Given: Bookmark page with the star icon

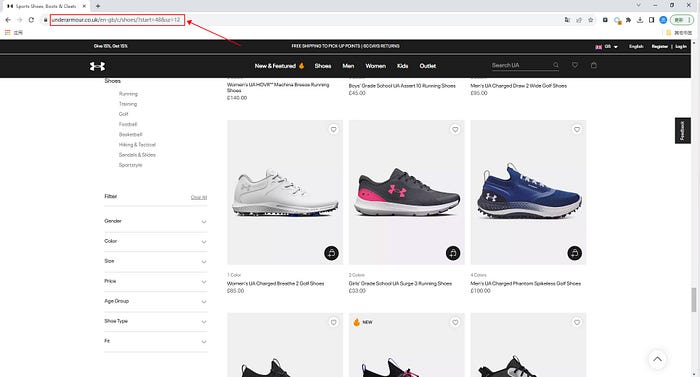Looking at the screenshot, I should 591,20.
